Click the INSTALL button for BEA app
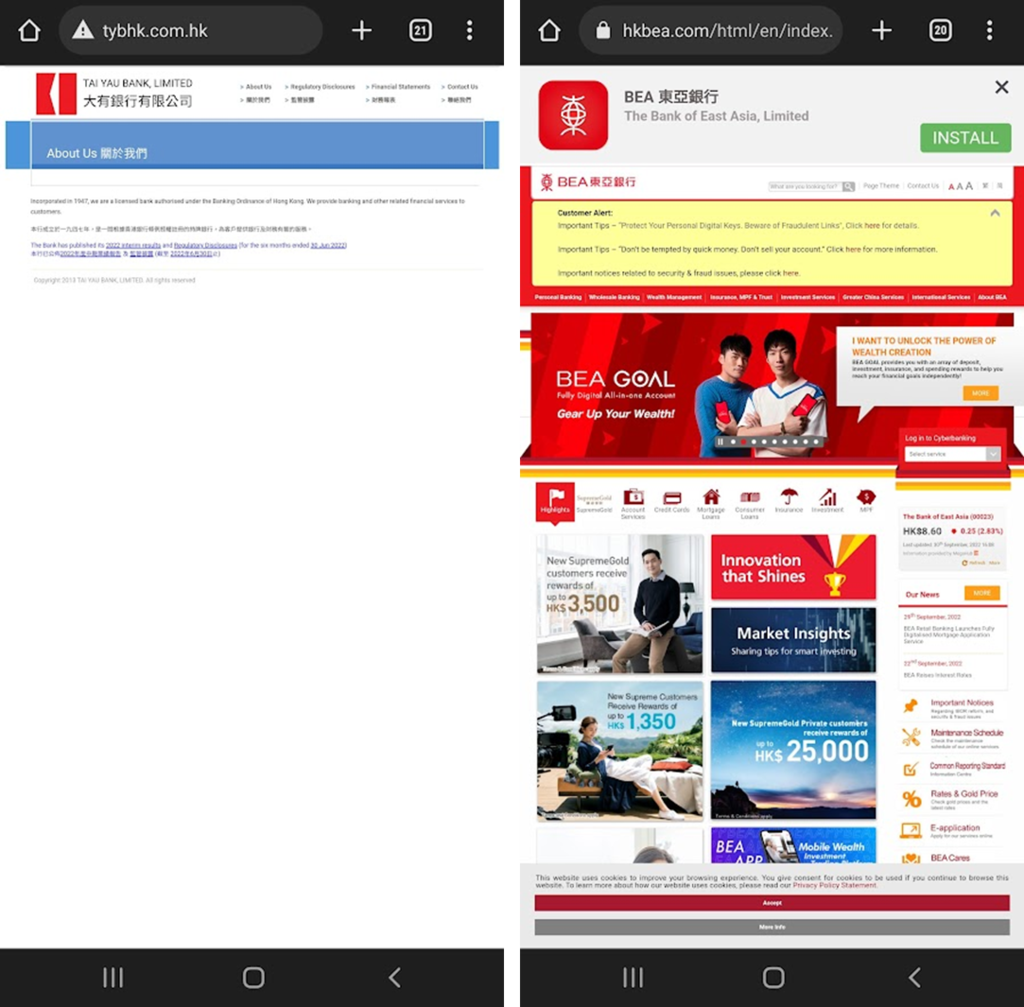This screenshot has height=1007, width=1024. (965, 138)
